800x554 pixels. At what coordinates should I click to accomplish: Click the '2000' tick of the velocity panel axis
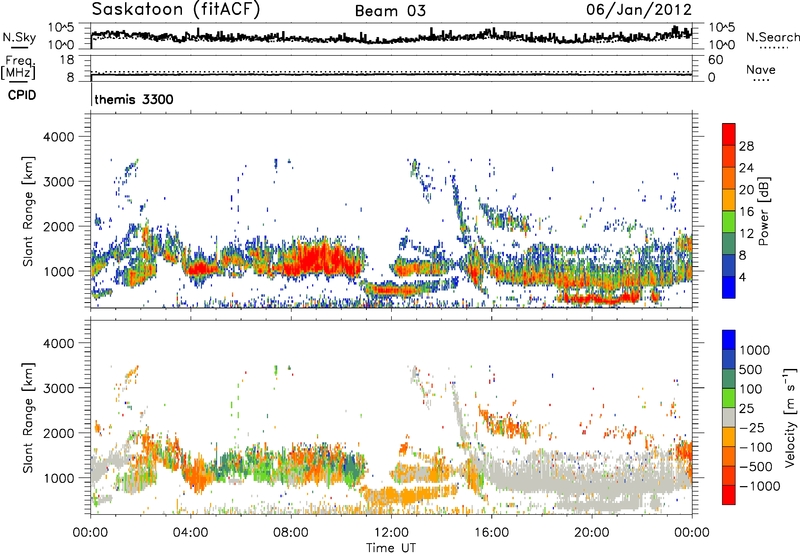click(59, 433)
